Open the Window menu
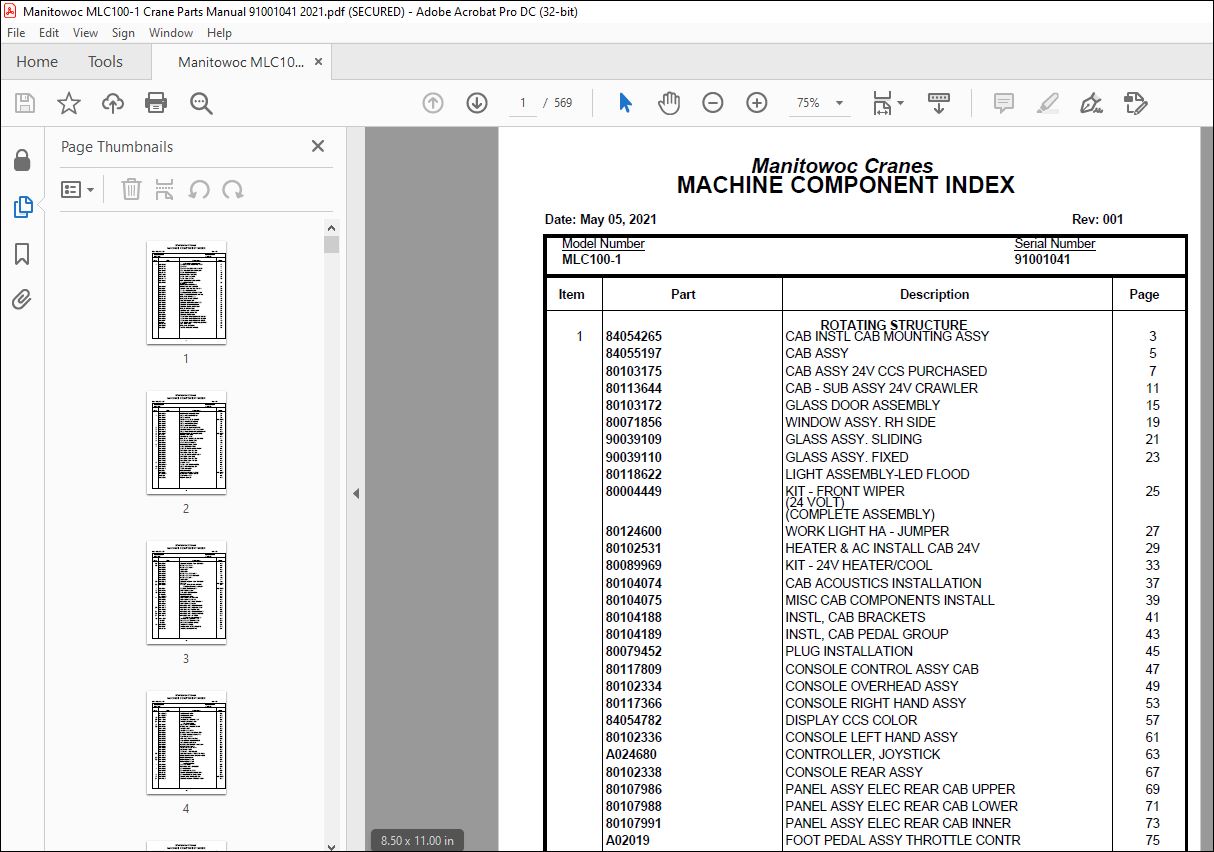Viewport: 1214px width, 852px height. tap(171, 33)
